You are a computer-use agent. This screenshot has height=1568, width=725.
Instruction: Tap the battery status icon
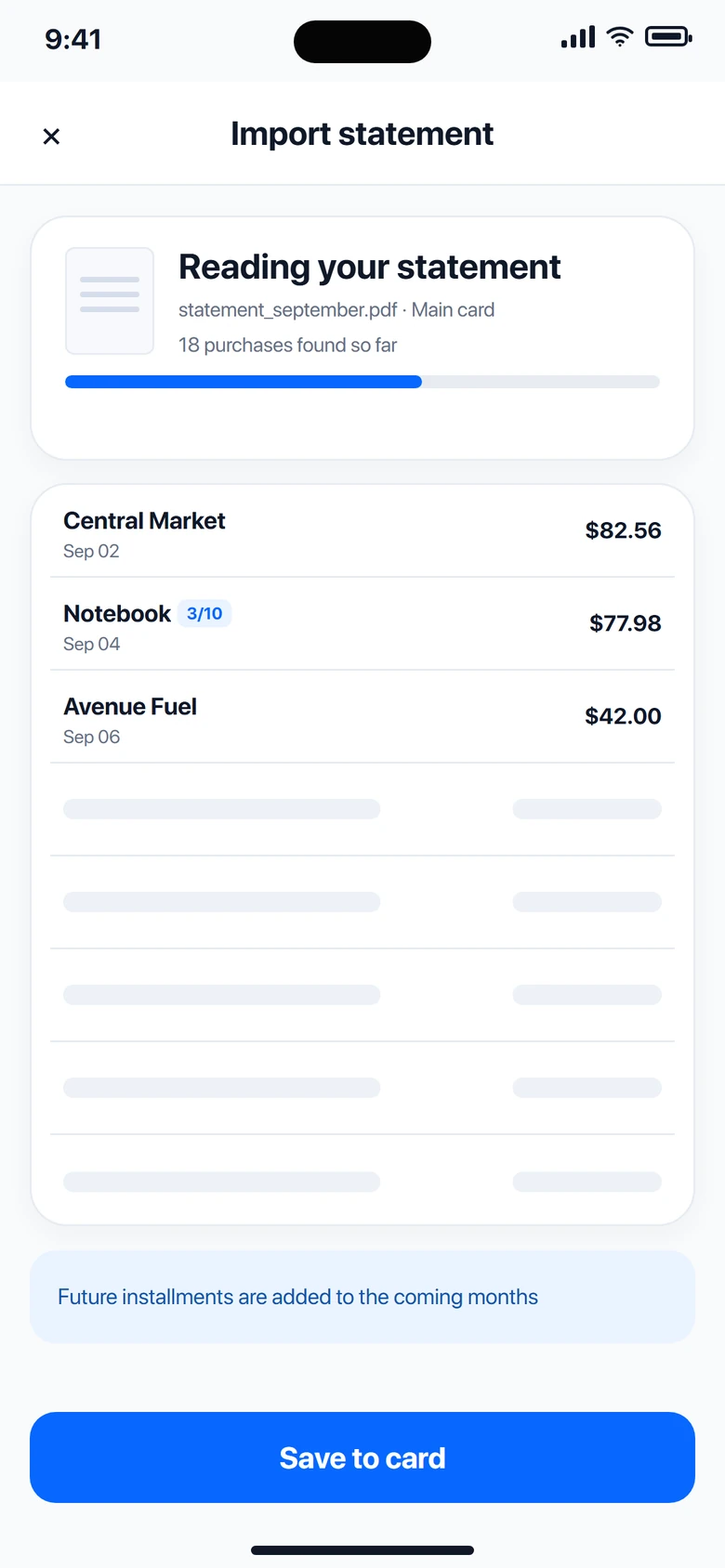(x=668, y=37)
